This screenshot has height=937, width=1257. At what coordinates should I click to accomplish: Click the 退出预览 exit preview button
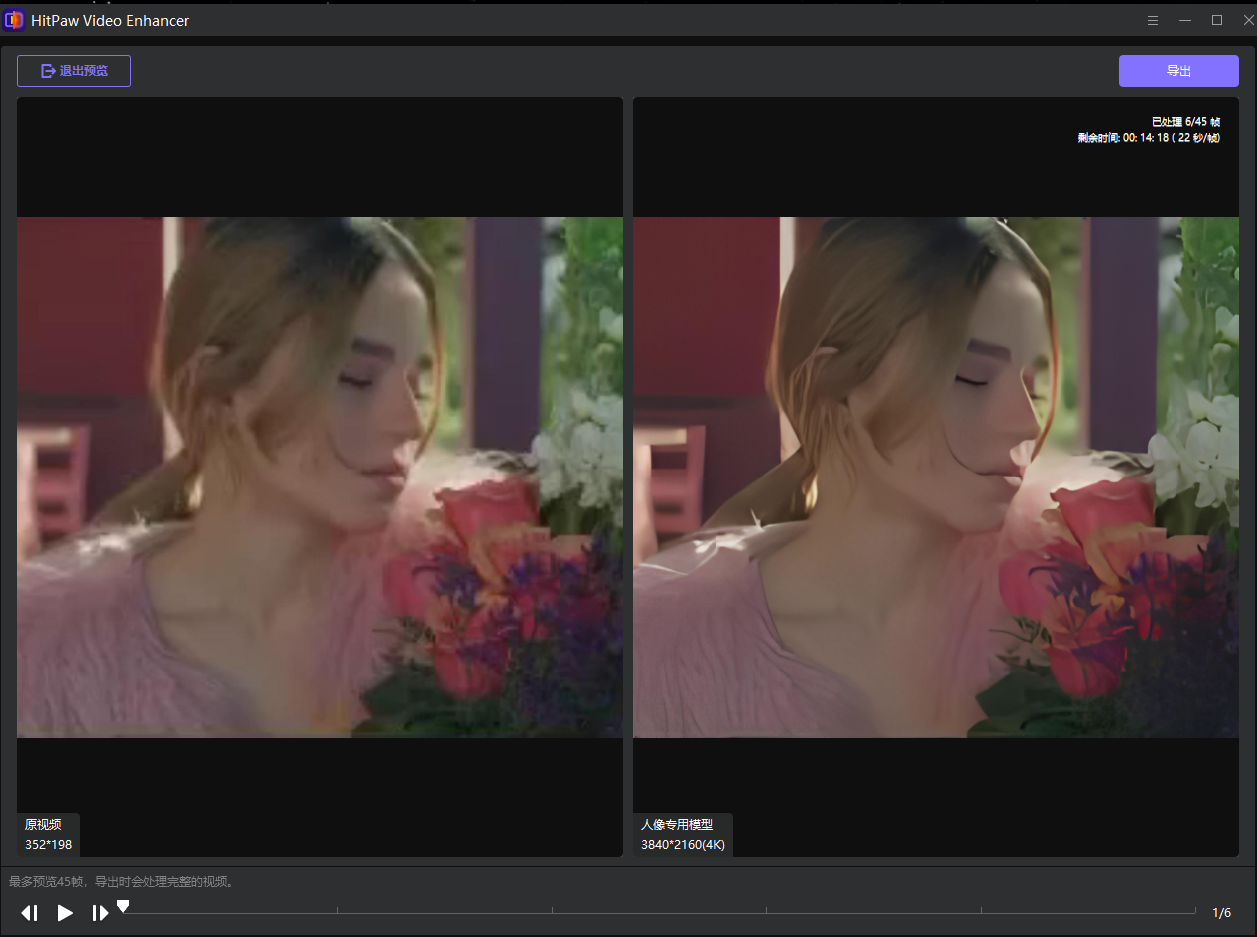point(74,71)
